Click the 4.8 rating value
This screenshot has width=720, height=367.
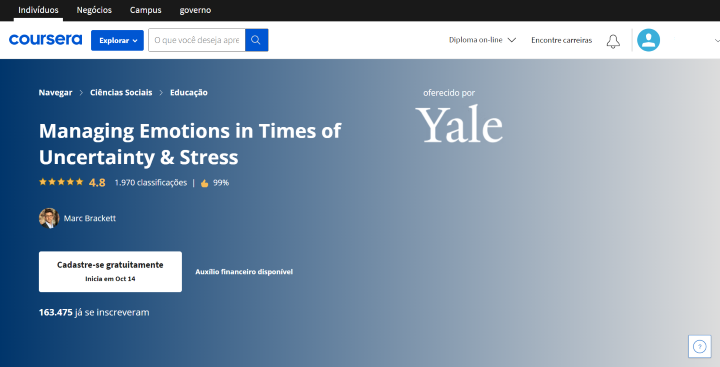[97, 183]
